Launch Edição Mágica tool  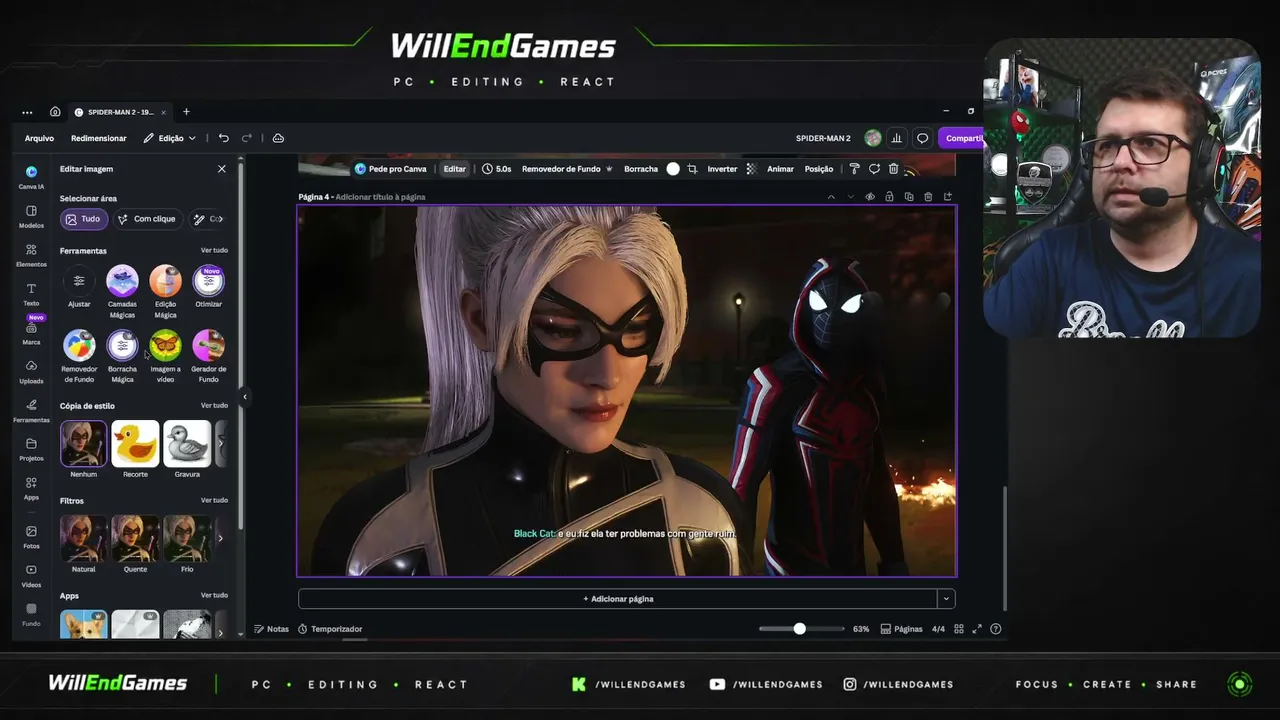click(x=165, y=292)
